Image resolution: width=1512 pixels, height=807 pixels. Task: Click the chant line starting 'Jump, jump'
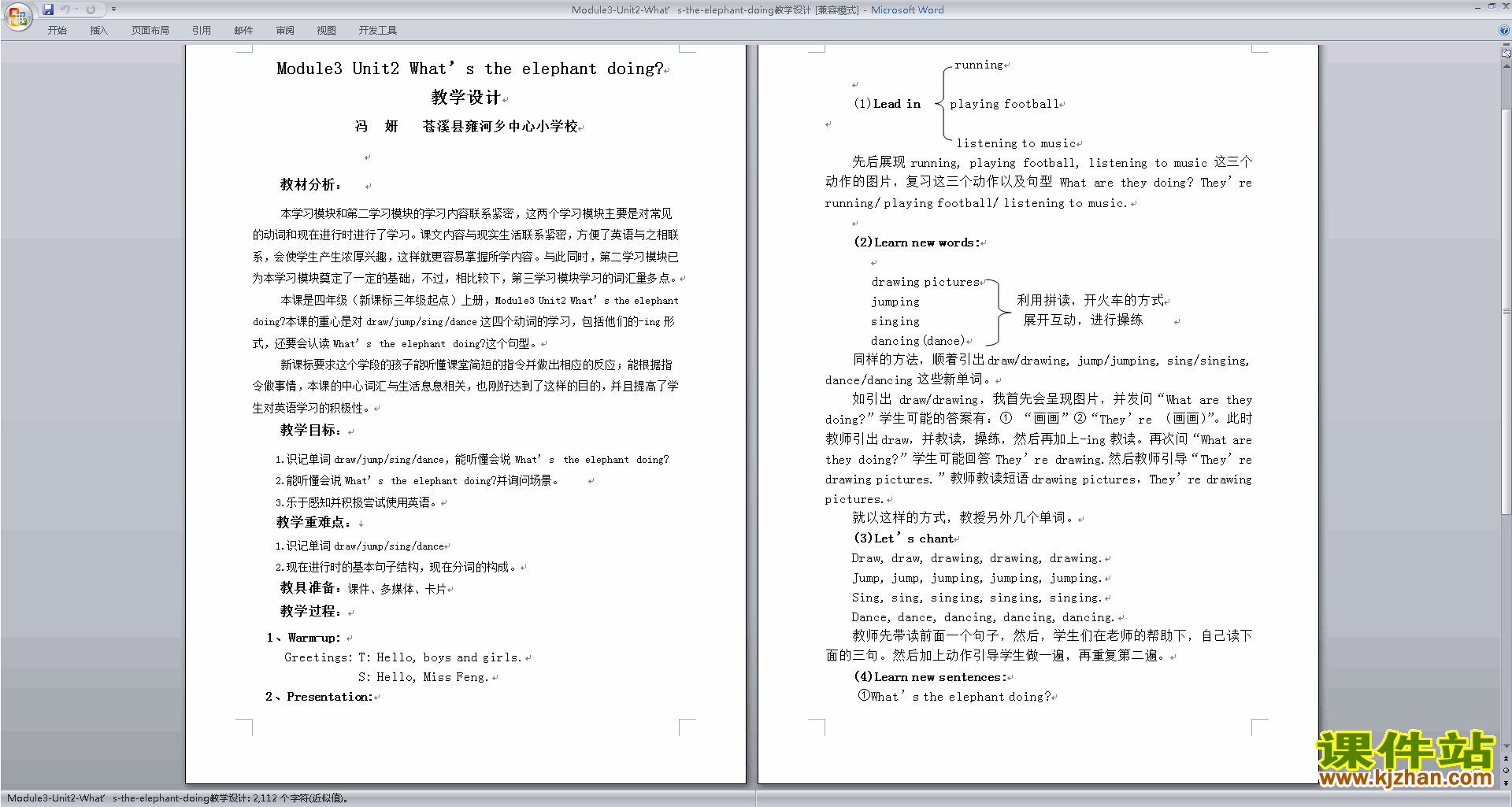(976, 578)
